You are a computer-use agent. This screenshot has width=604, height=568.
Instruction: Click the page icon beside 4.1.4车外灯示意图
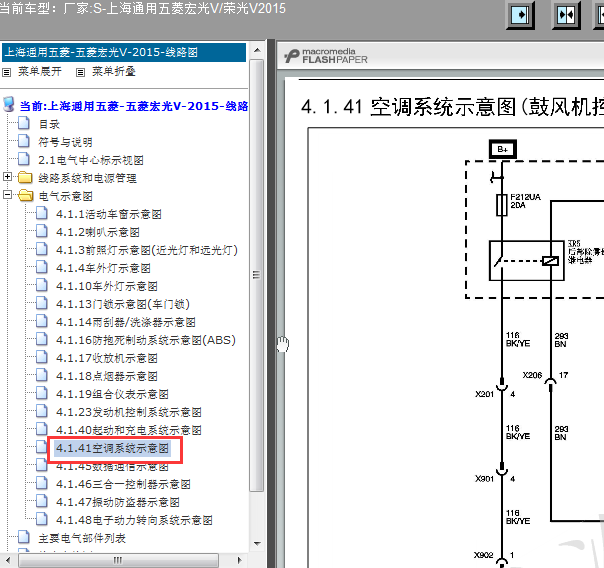(42, 267)
